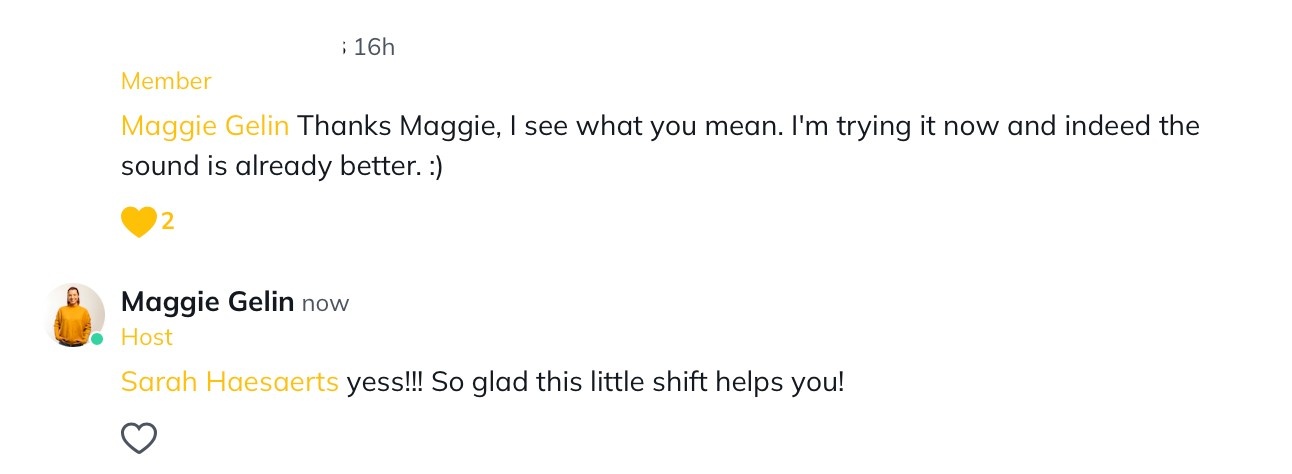Unlike the comment via the yellow heart
This screenshot has width=1292, height=474.
pyautogui.click(x=138, y=222)
